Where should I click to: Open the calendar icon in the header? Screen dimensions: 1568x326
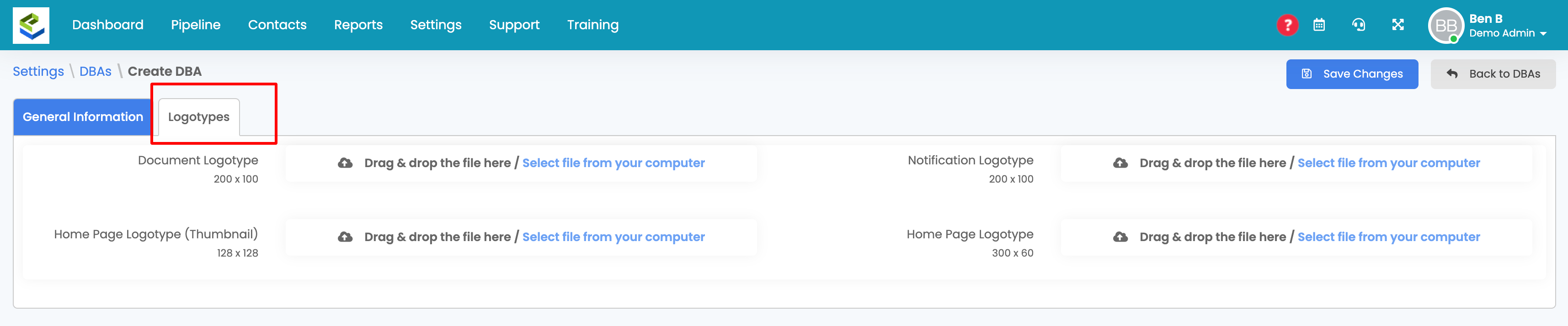[1318, 25]
